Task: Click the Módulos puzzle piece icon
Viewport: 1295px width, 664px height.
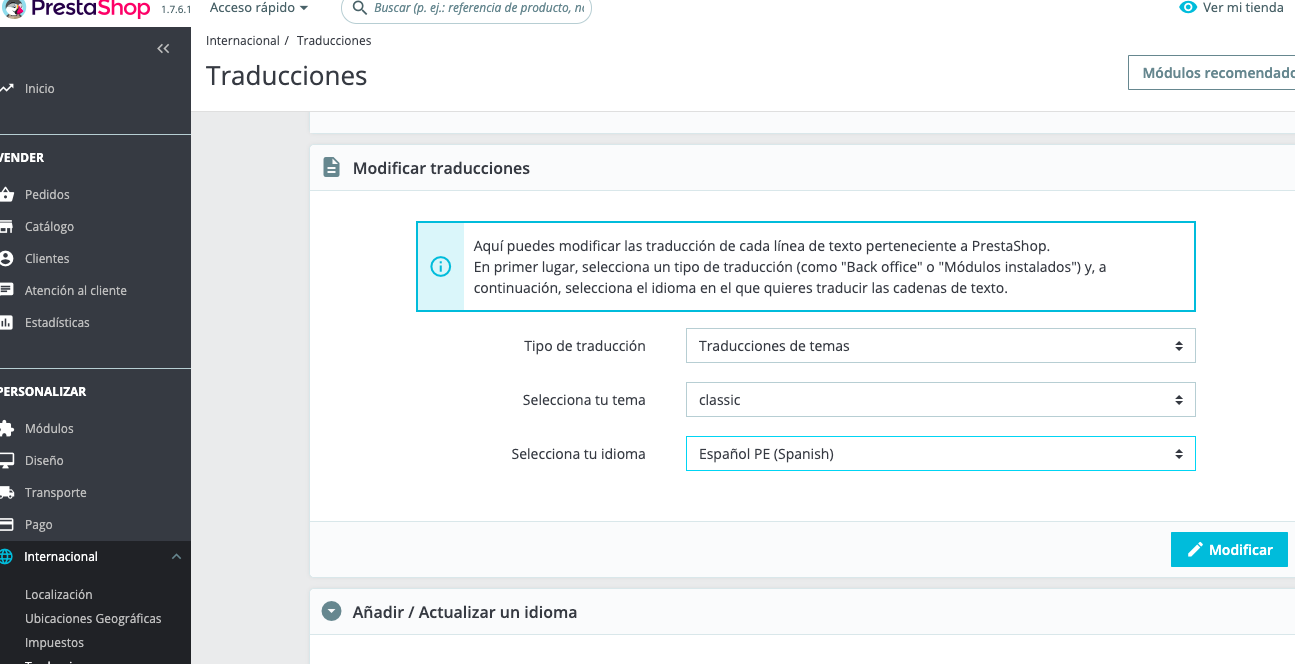Action: point(6,429)
